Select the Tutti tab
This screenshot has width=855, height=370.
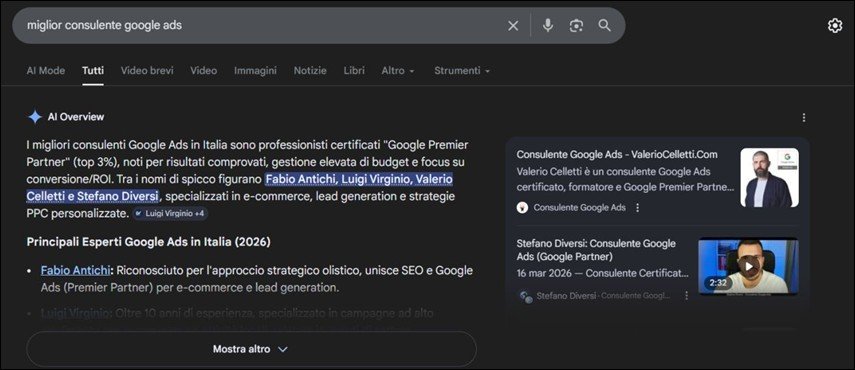coord(93,70)
